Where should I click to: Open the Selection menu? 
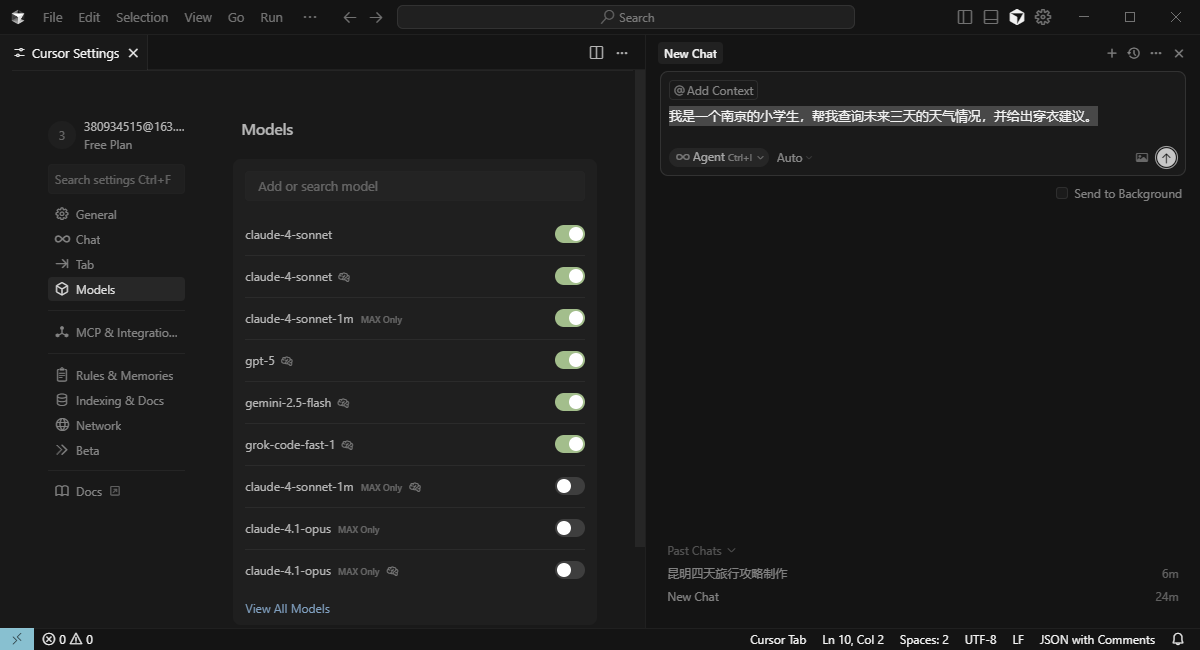(142, 17)
